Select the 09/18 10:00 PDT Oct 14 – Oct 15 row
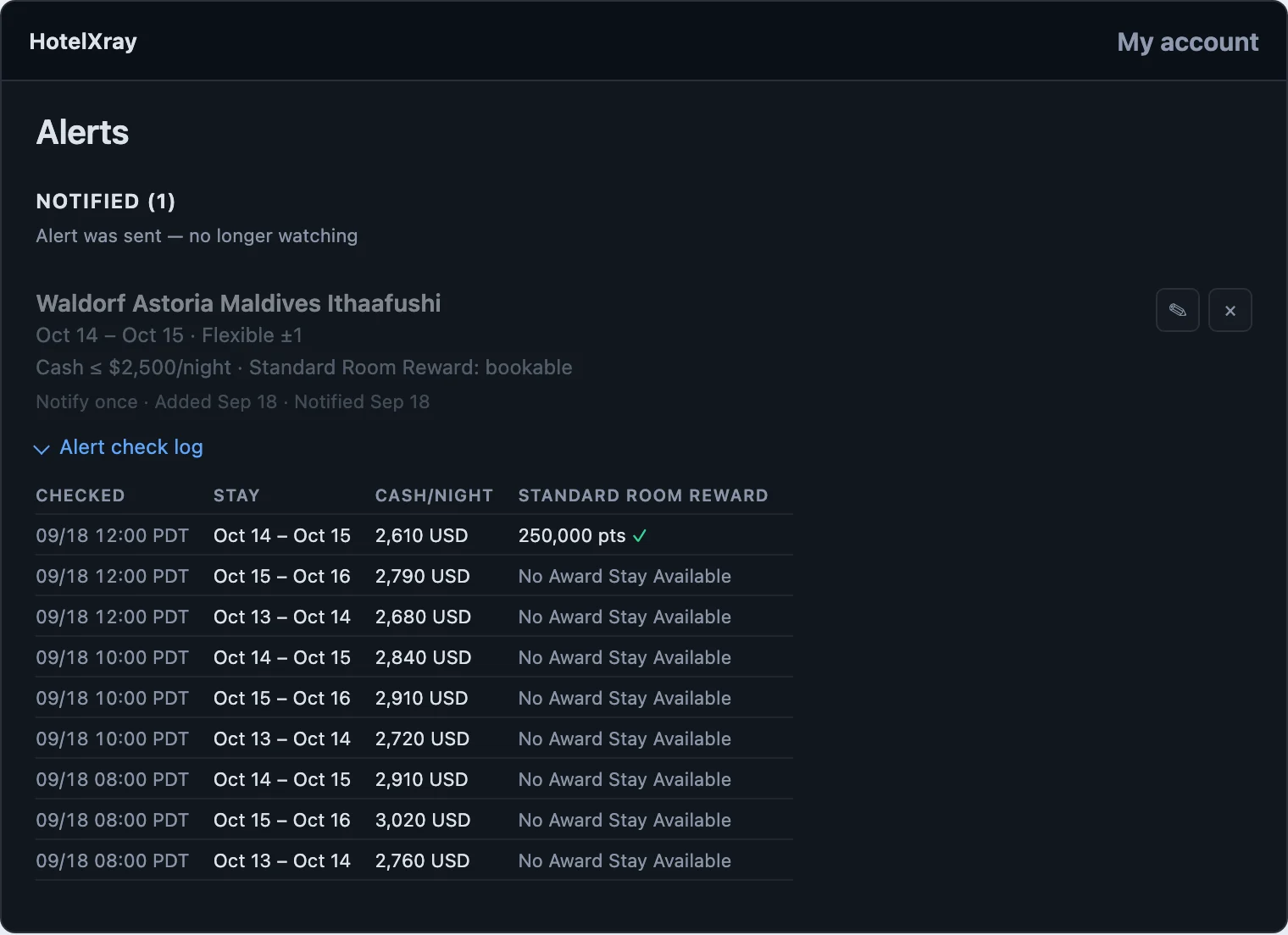The image size is (1288, 935). coord(414,657)
